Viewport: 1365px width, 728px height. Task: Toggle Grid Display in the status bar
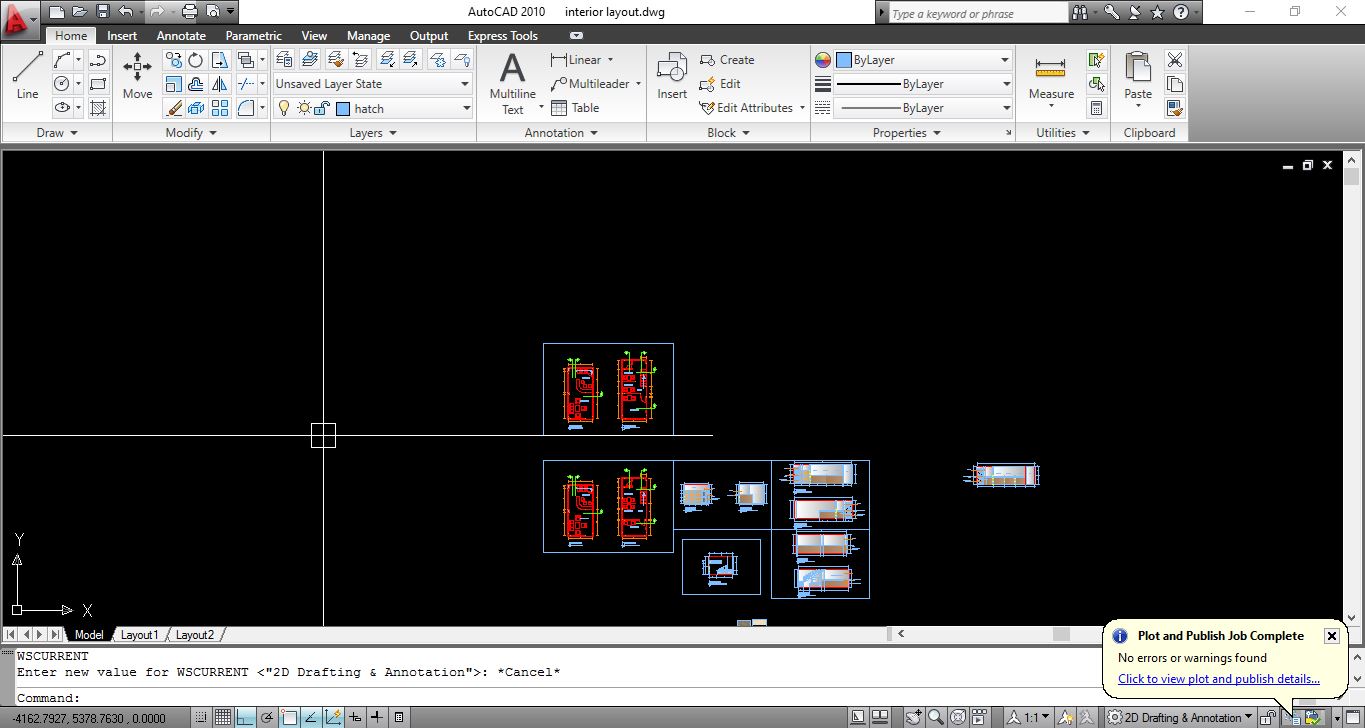[224, 717]
